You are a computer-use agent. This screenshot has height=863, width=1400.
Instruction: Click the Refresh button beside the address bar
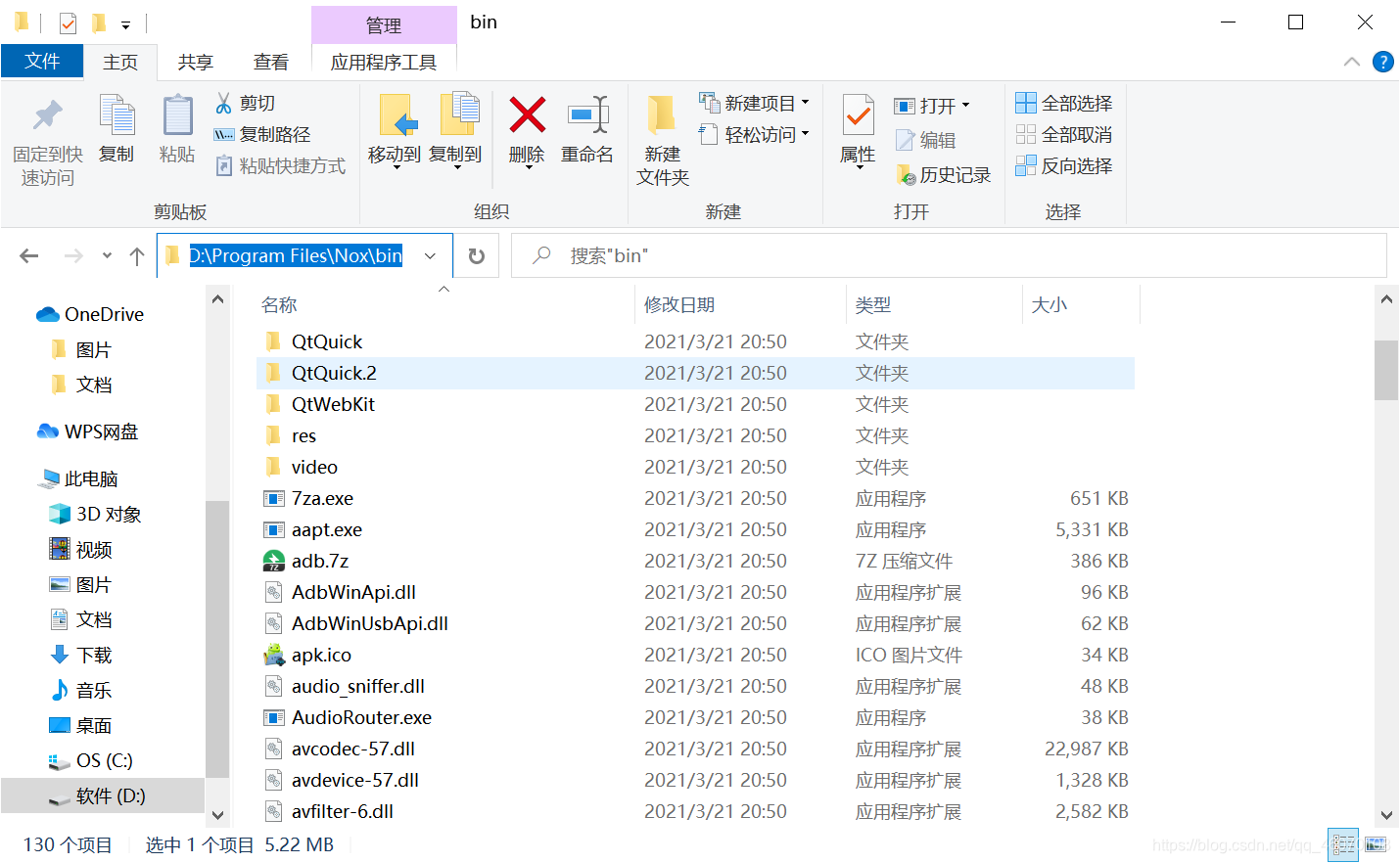tap(477, 255)
